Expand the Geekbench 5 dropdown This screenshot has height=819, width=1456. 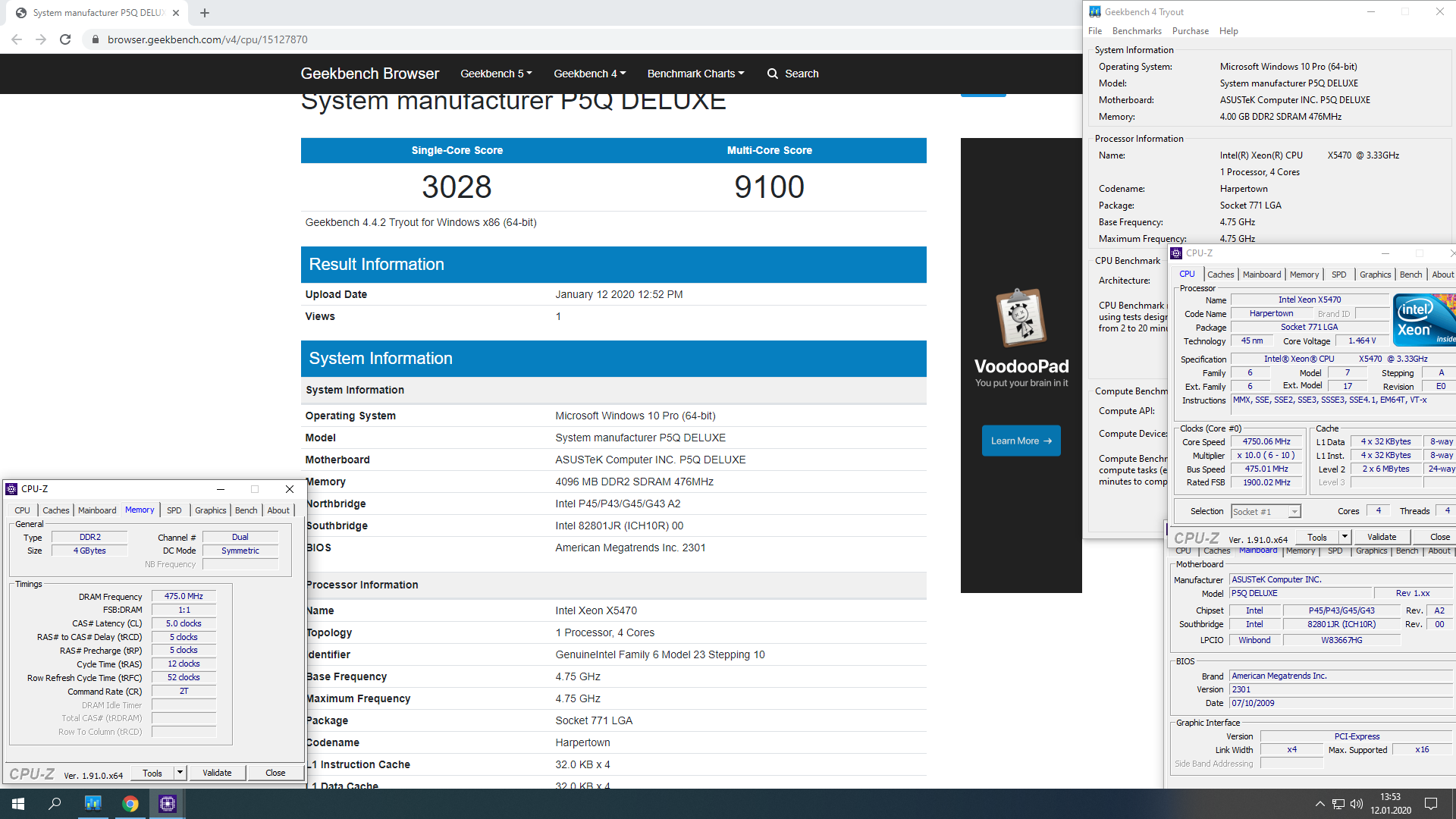(496, 74)
